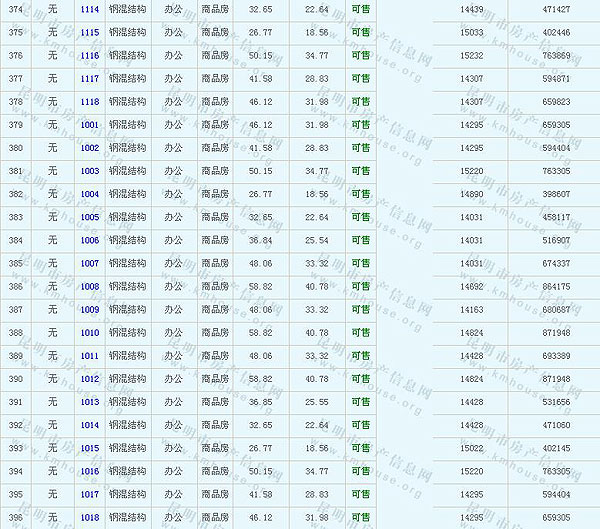Select room 1118 link
600x529 pixels.
click(x=90, y=102)
